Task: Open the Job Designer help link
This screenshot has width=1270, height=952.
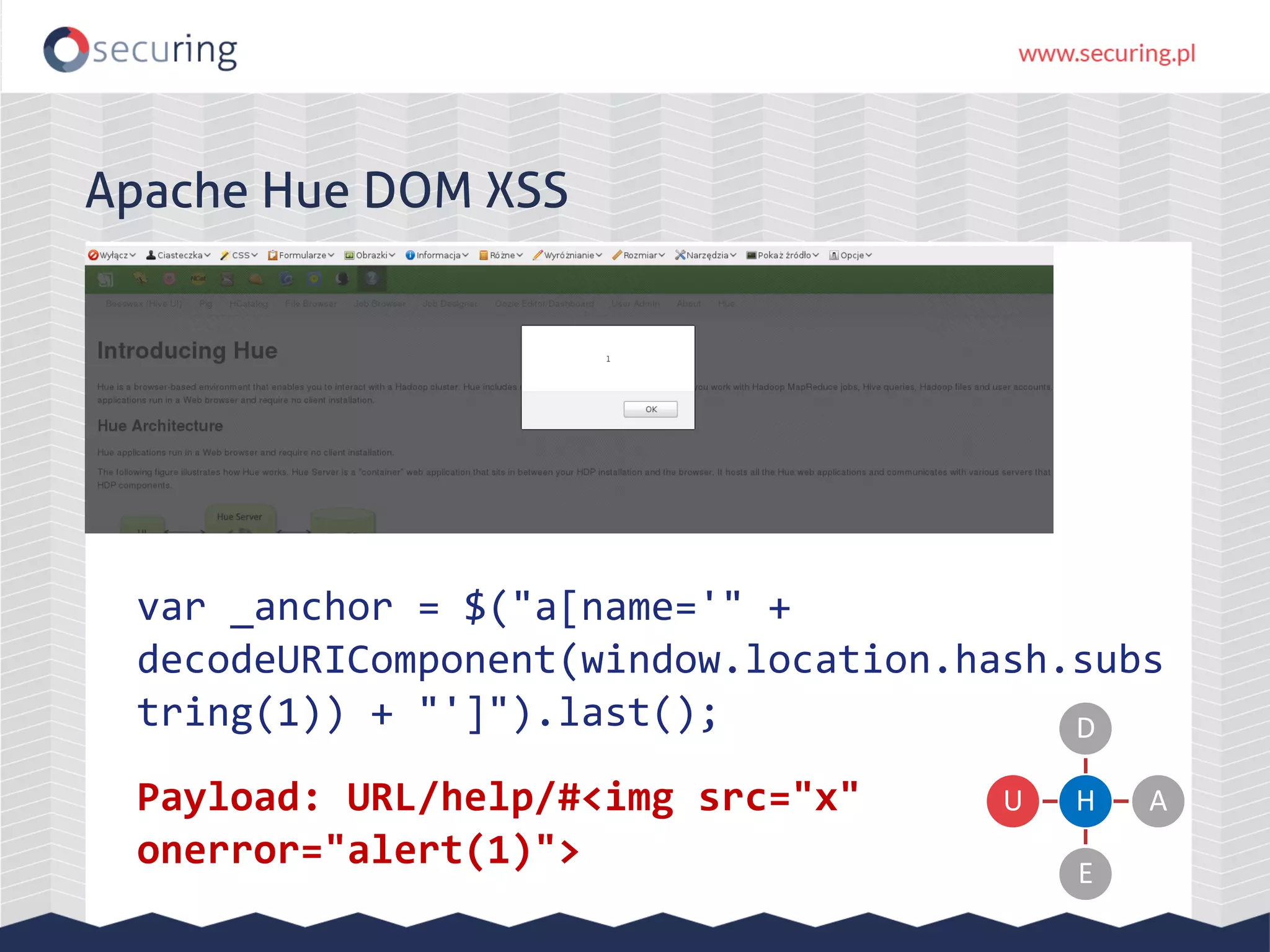Action: [x=450, y=304]
